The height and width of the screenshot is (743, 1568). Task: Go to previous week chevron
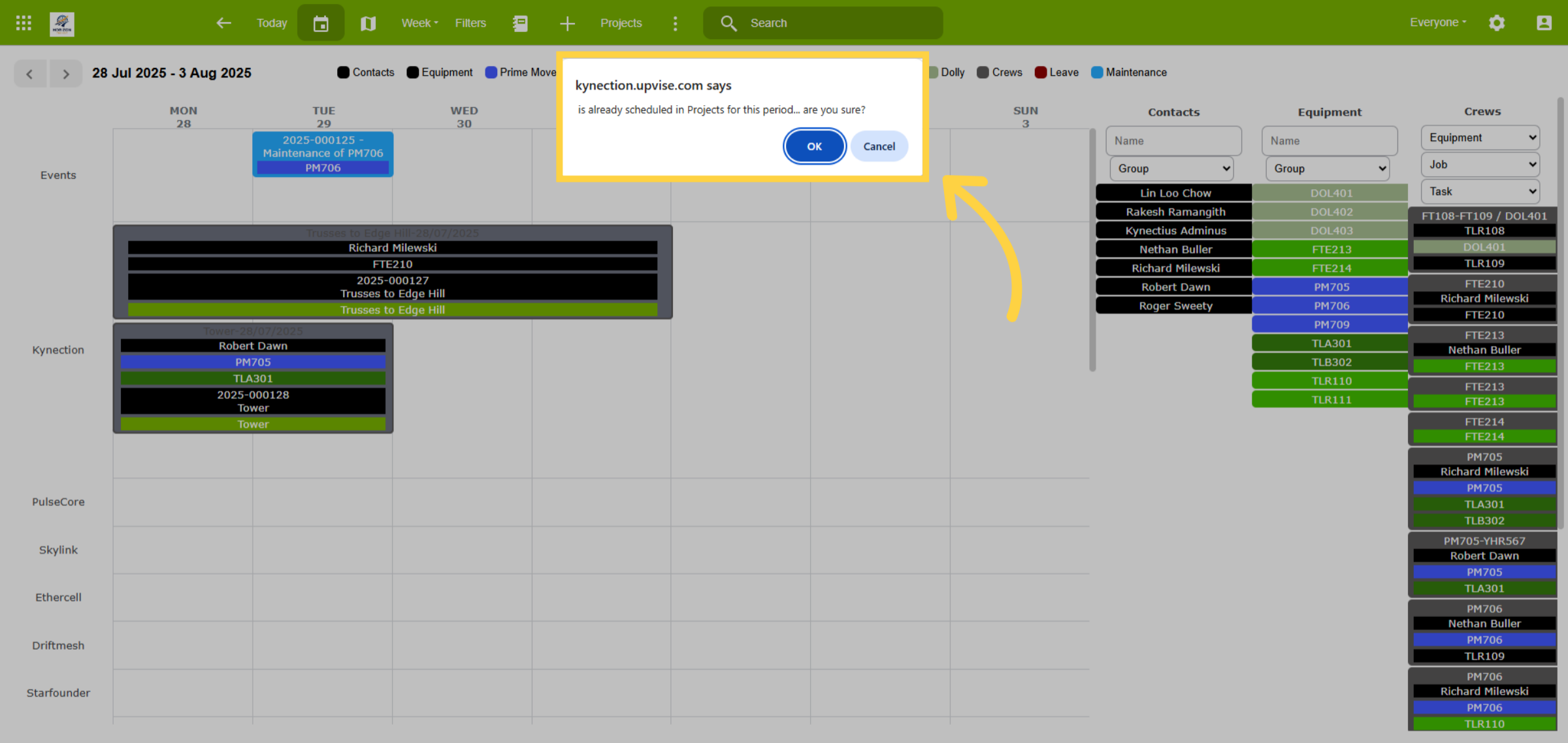30,73
